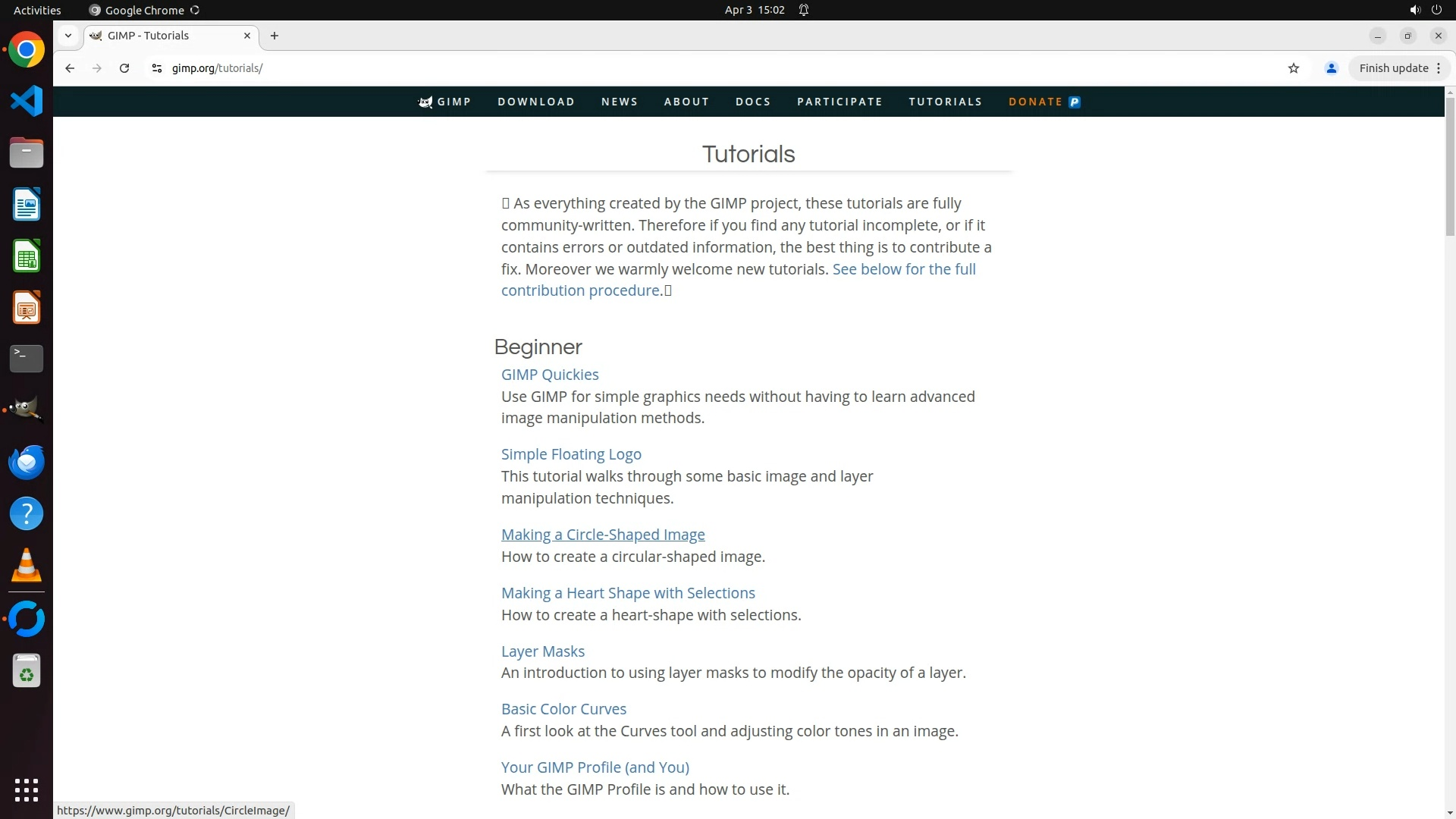
Task: Open the Layer Masks tutorial link
Action: click(x=543, y=651)
